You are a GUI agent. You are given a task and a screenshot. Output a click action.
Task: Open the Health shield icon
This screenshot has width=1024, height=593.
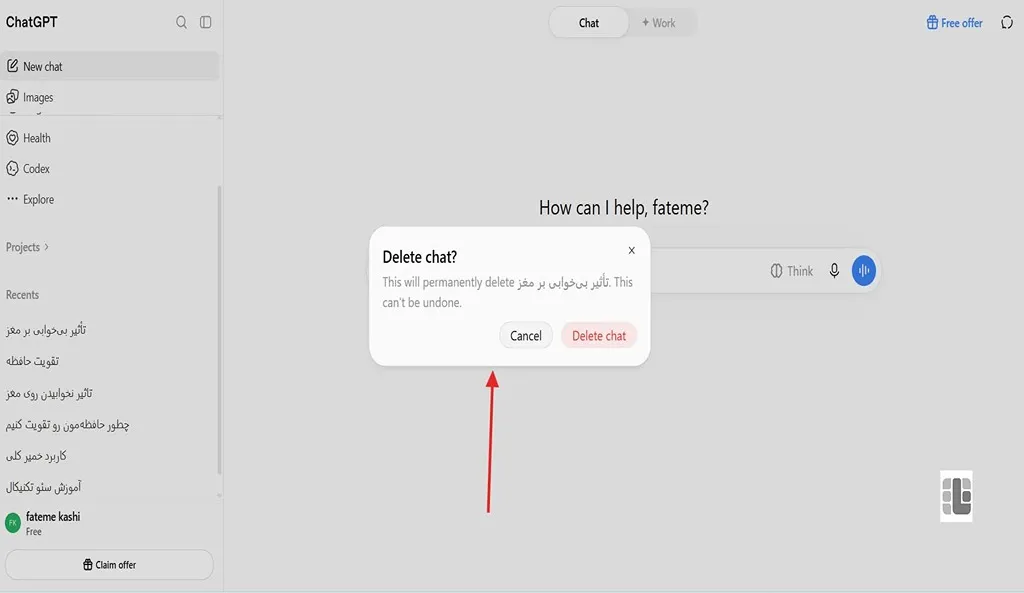tap(12, 138)
